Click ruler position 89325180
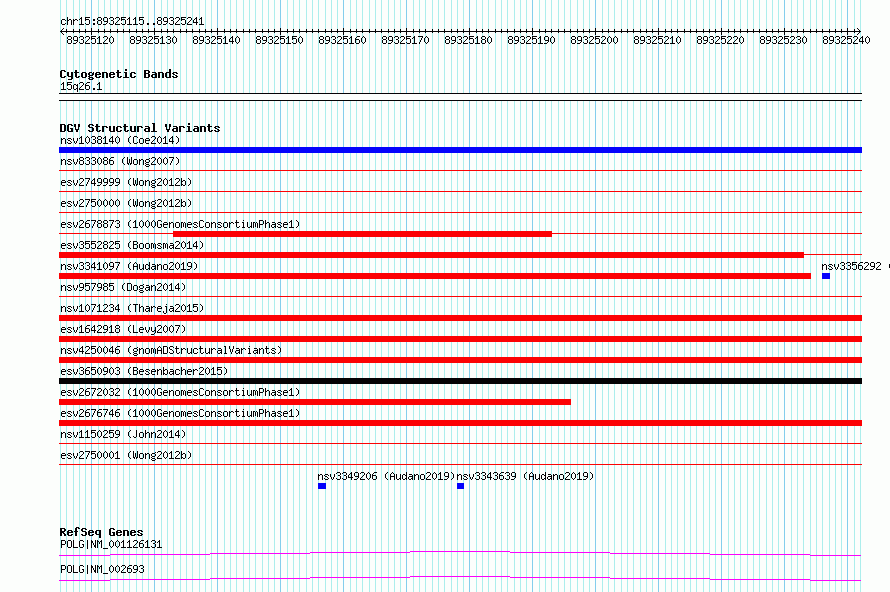Image resolution: width=890 pixels, height=592 pixels. pyautogui.click(x=468, y=40)
